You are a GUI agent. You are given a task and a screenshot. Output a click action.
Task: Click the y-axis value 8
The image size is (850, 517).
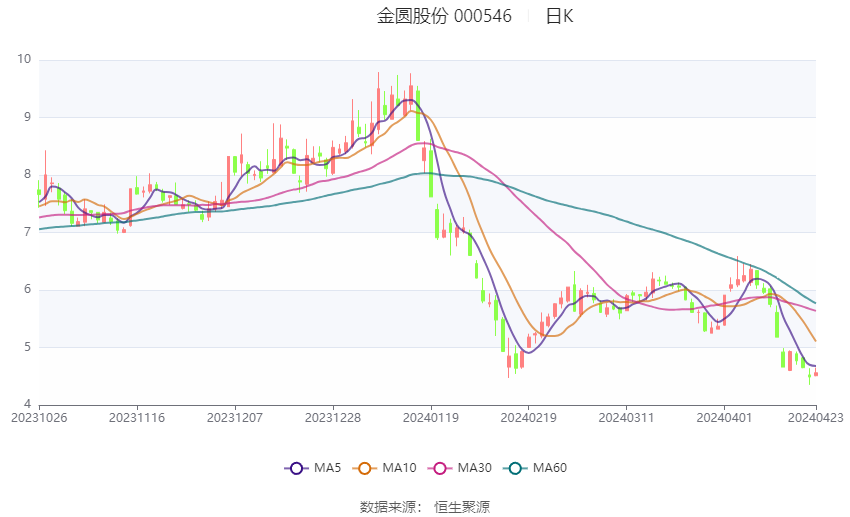(27, 175)
